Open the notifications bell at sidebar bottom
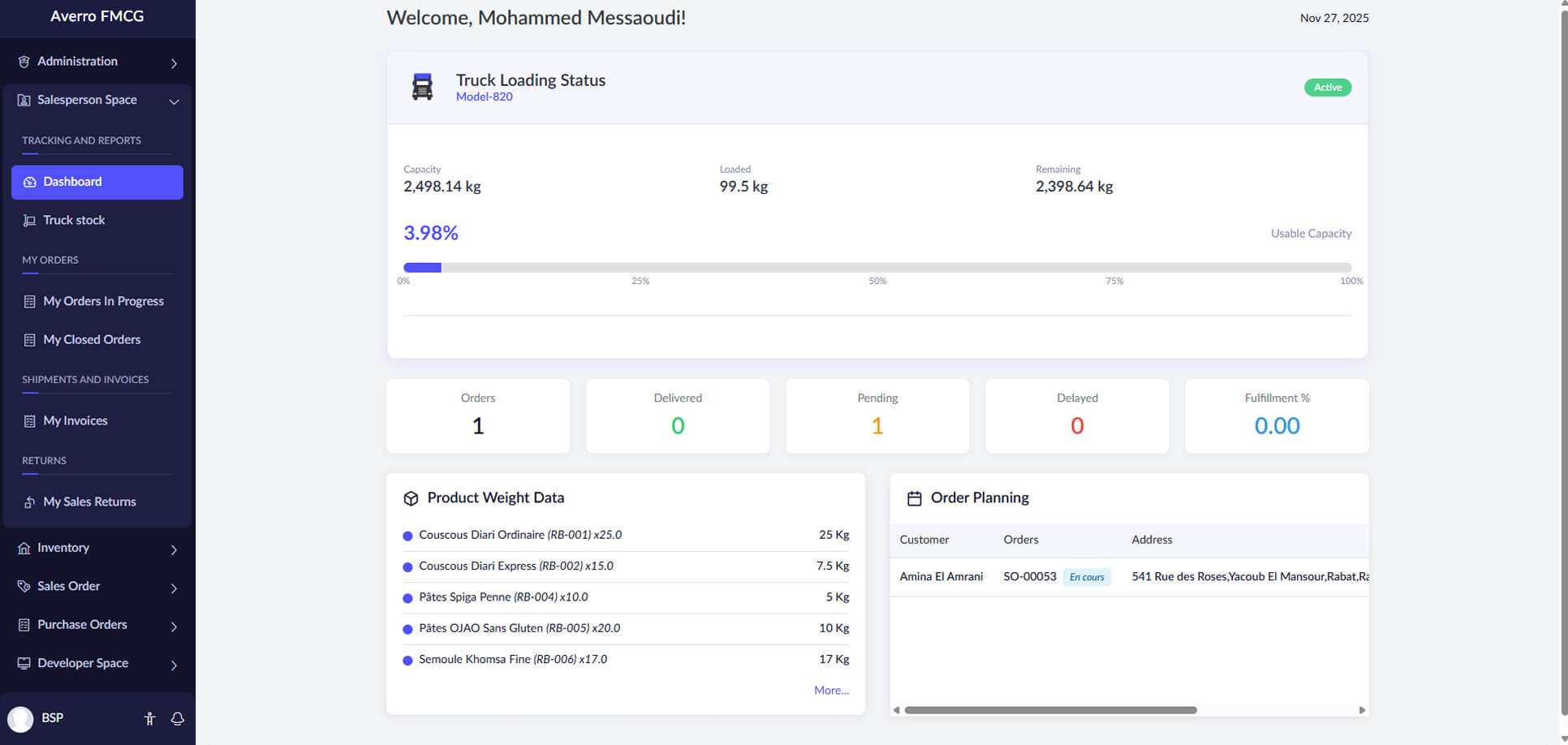1568x745 pixels. 178,718
